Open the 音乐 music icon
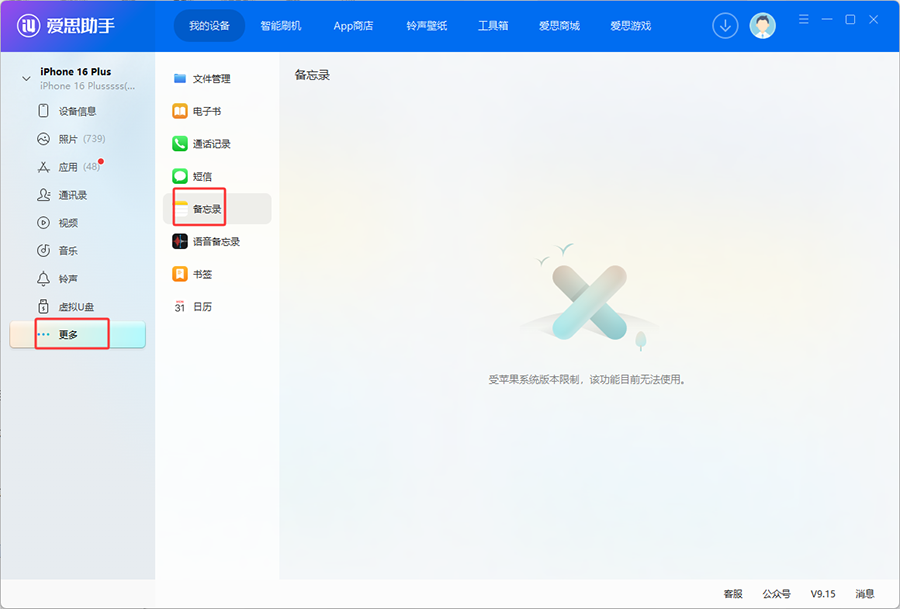Screen dimensions: 900x609 pyautogui.click(x=43, y=251)
